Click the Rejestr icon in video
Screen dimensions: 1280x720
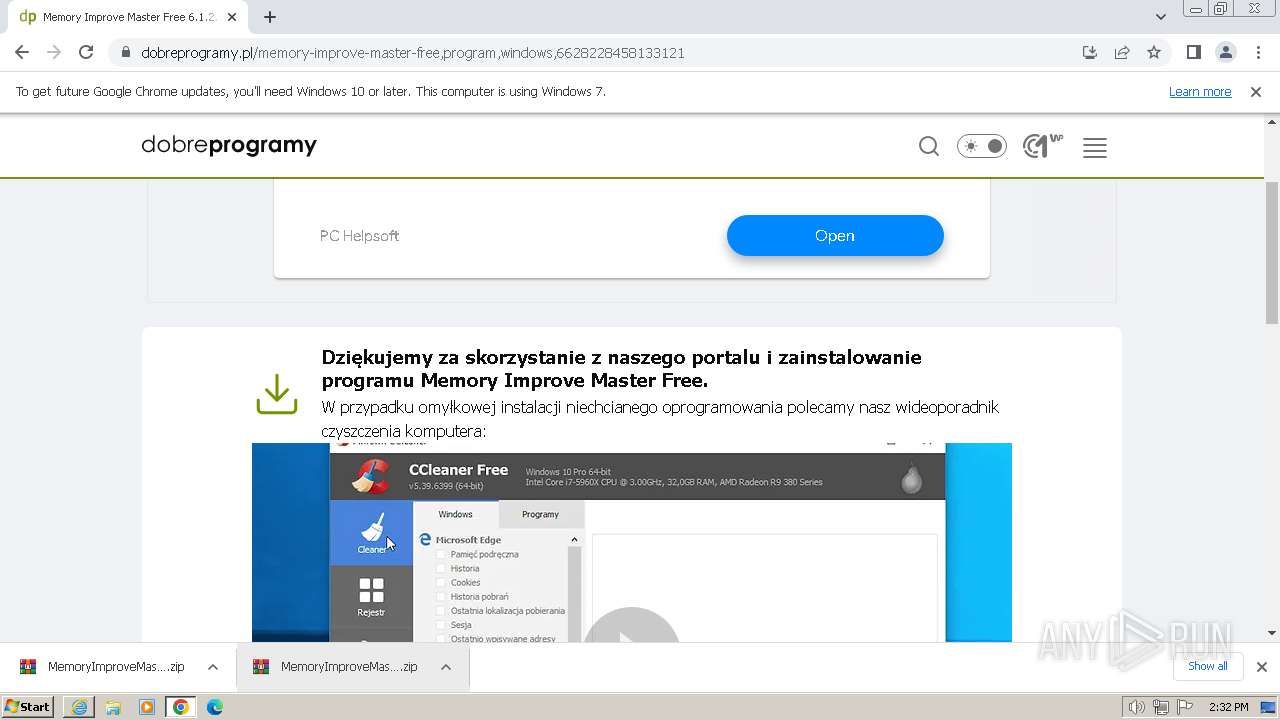pos(371,597)
